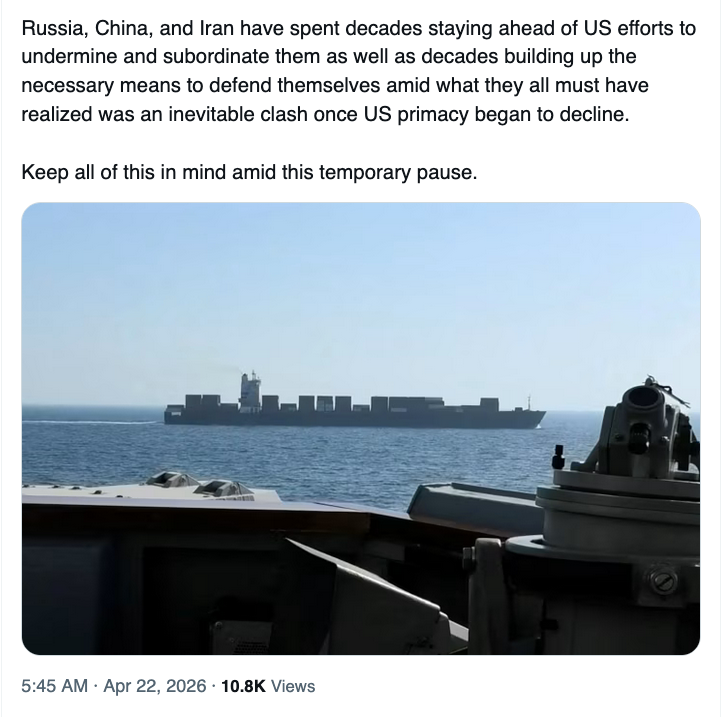The height and width of the screenshot is (717, 723).
Task: Open the 10.8K view count
Action: pyautogui.click(x=243, y=686)
